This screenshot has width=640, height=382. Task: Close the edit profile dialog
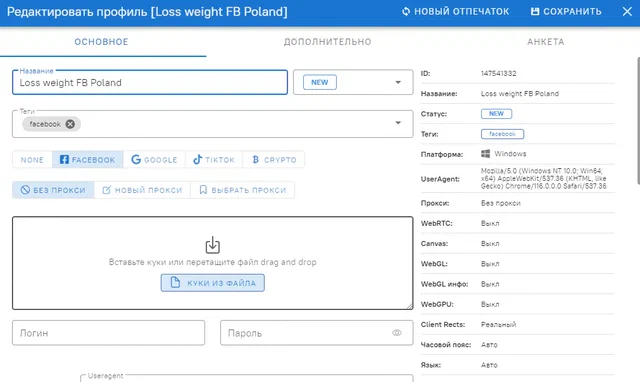pos(627,11)
